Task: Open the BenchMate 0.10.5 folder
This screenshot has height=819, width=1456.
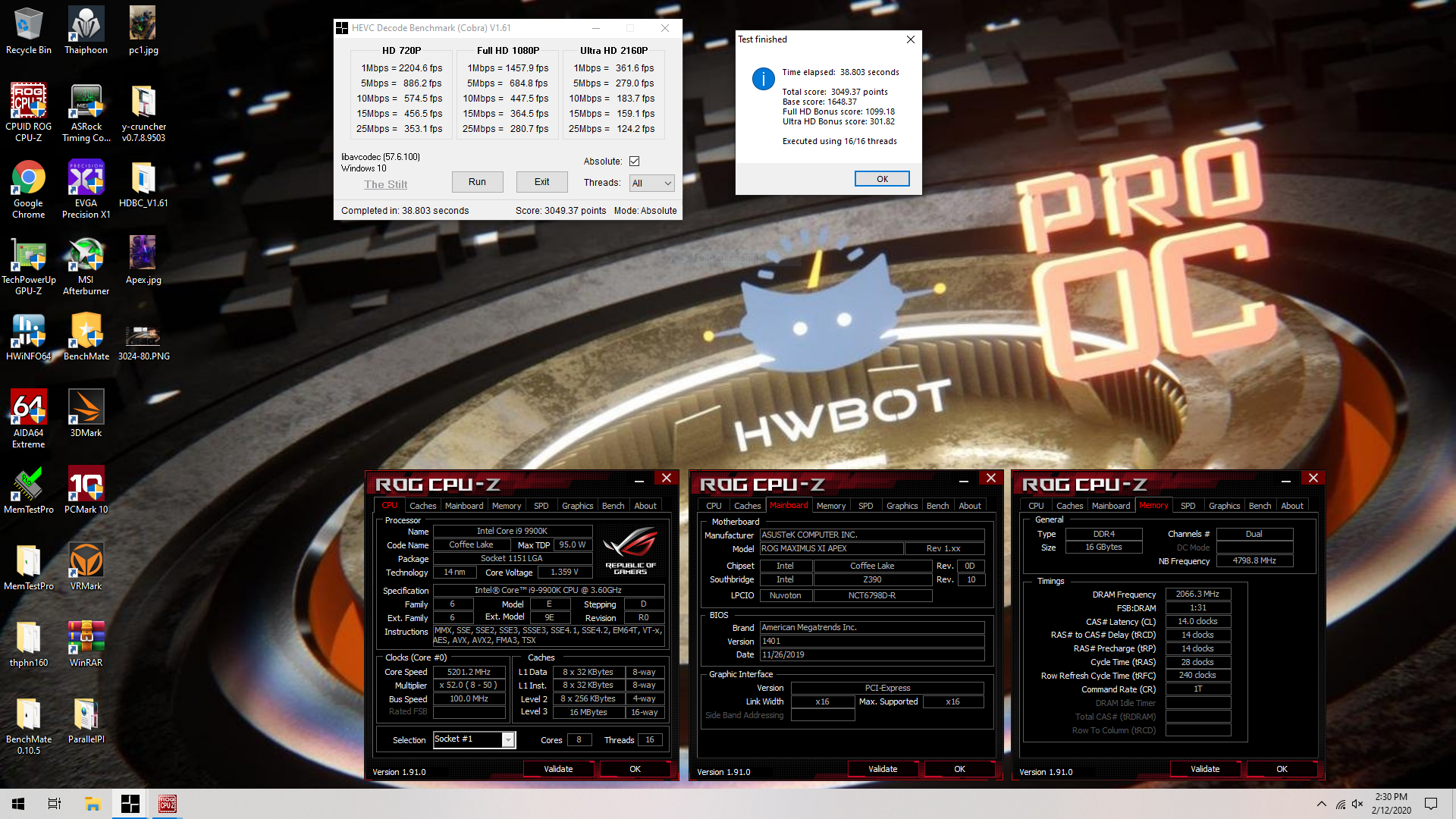Action: pyautogui.click(x=28, y=726)
